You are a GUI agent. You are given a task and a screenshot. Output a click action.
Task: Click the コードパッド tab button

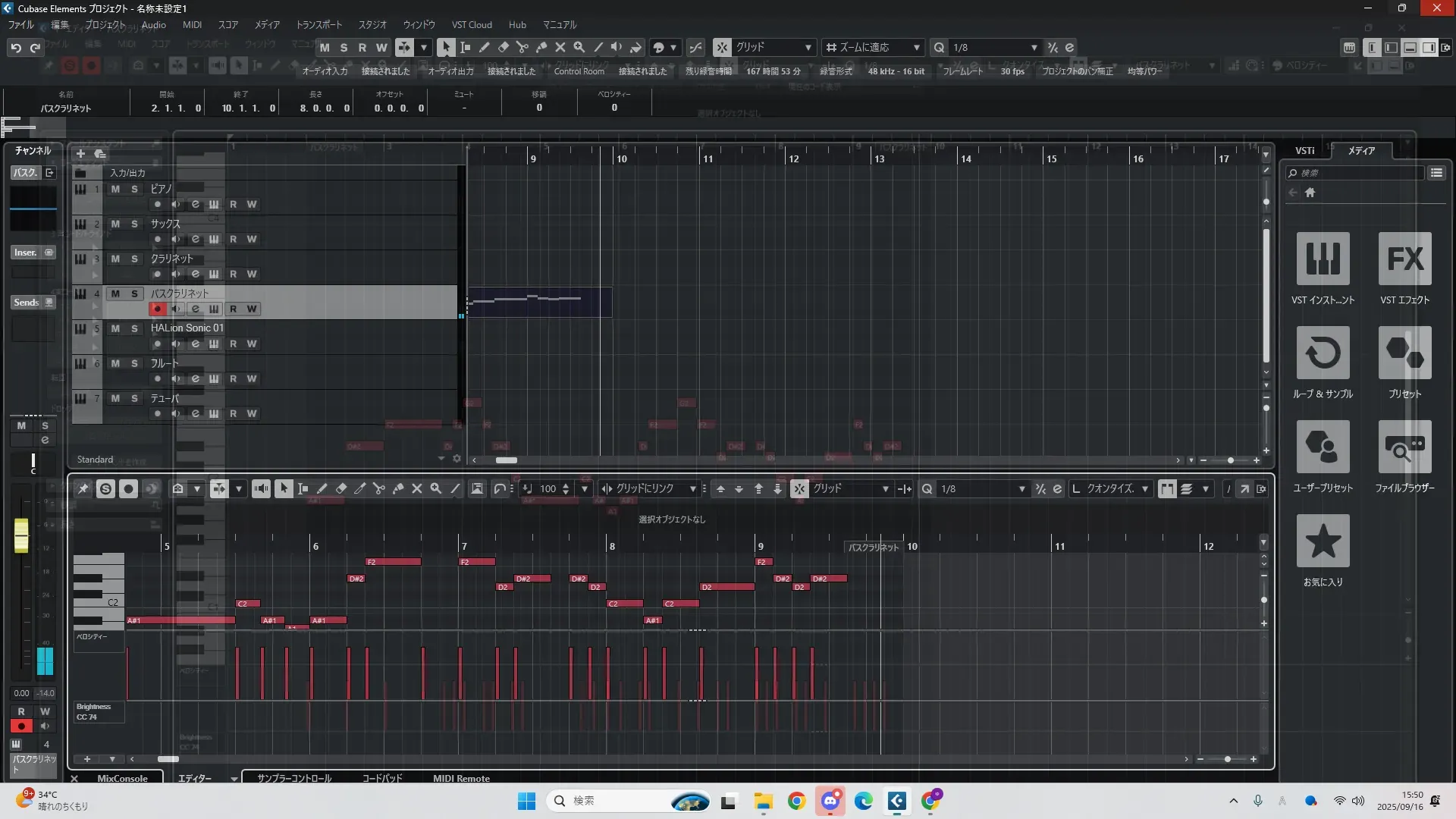(382, 778)
